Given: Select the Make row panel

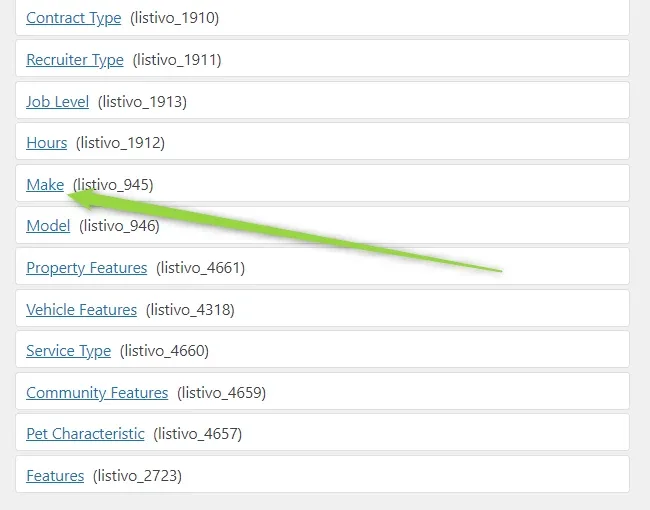Looking at the screenshot, I should click(x=323, y=183).
